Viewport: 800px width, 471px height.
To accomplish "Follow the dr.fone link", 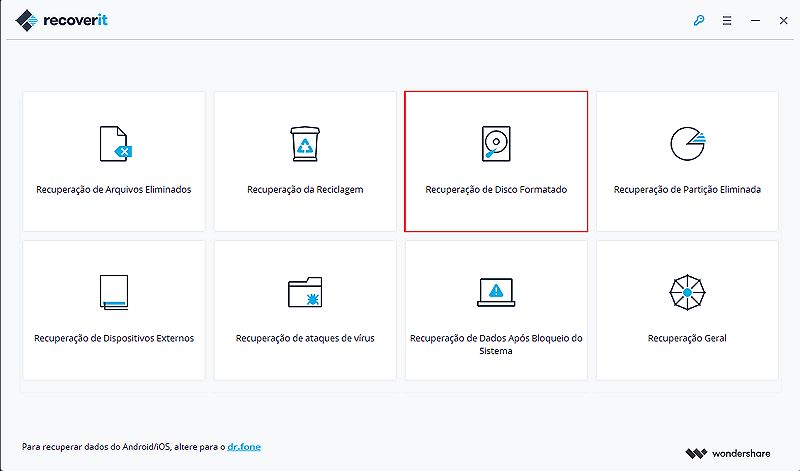I will click(245, 446).
